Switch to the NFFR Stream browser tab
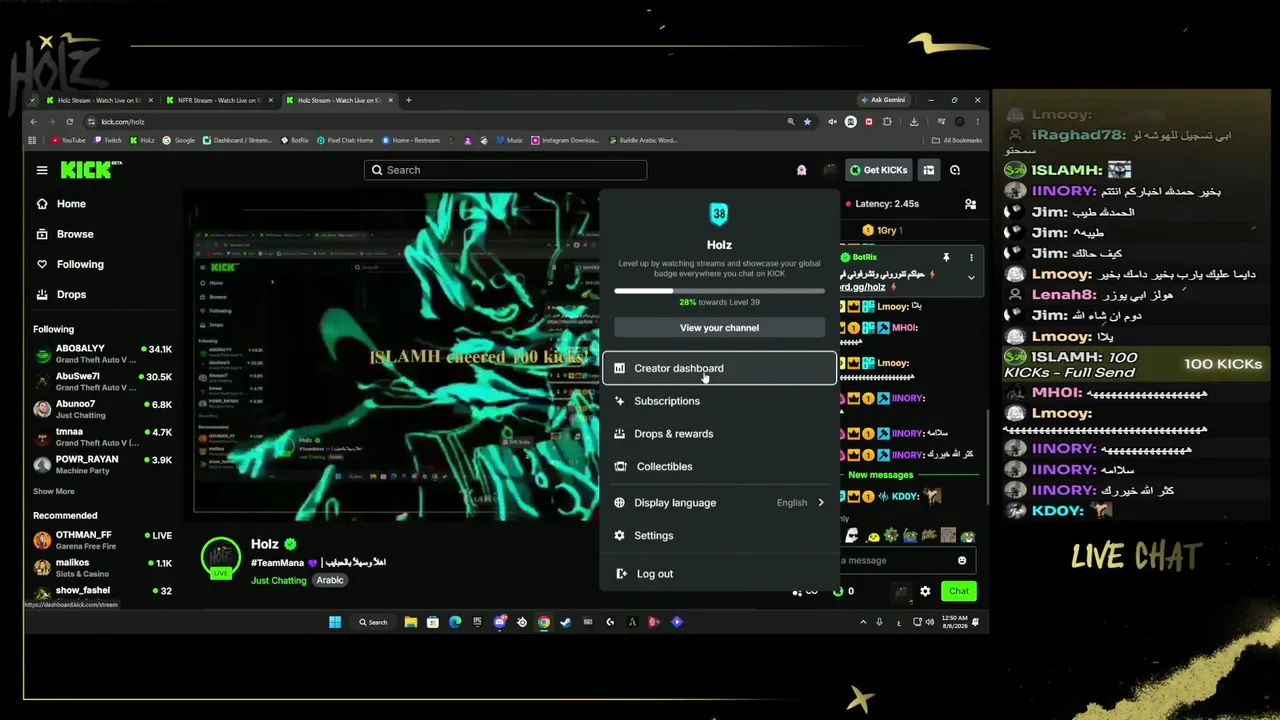This screenshot has height=720, width=1280. point(219,100)
